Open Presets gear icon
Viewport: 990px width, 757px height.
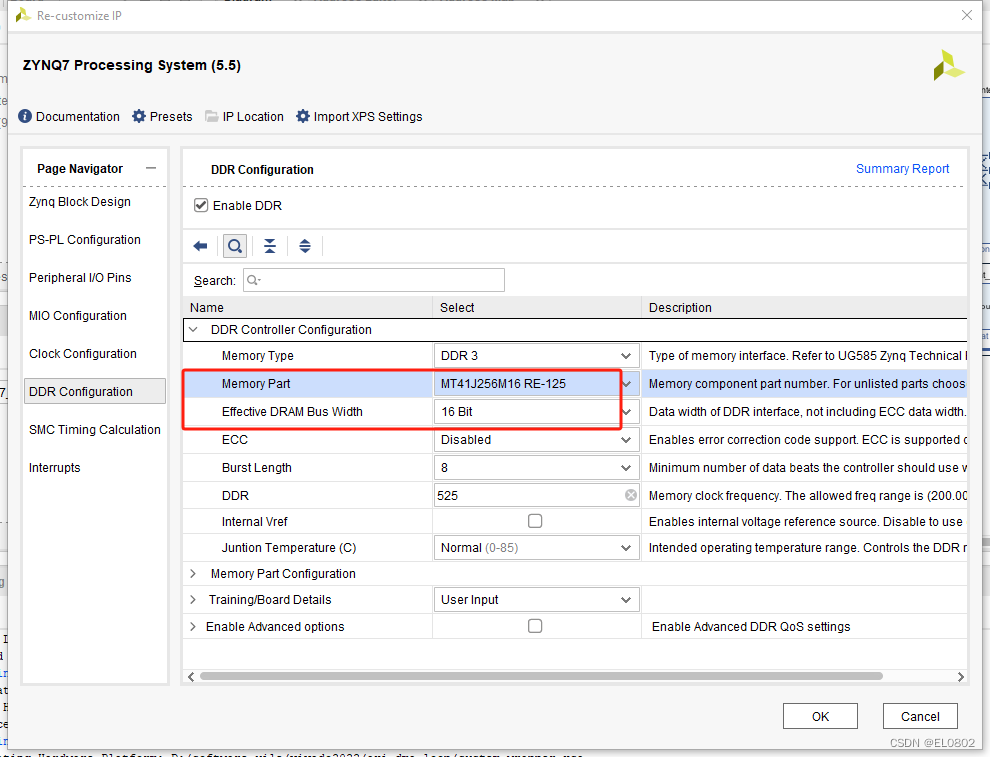139,116
